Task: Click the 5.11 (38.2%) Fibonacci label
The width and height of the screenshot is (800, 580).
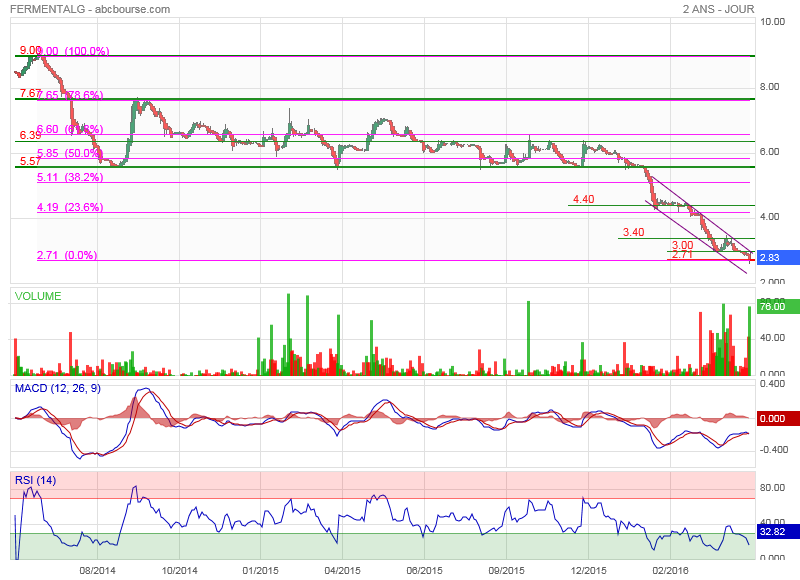Action: [70, 177]
